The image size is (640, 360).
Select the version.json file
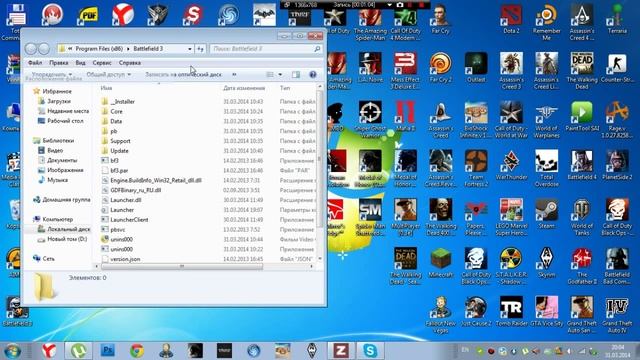(125, 259)
